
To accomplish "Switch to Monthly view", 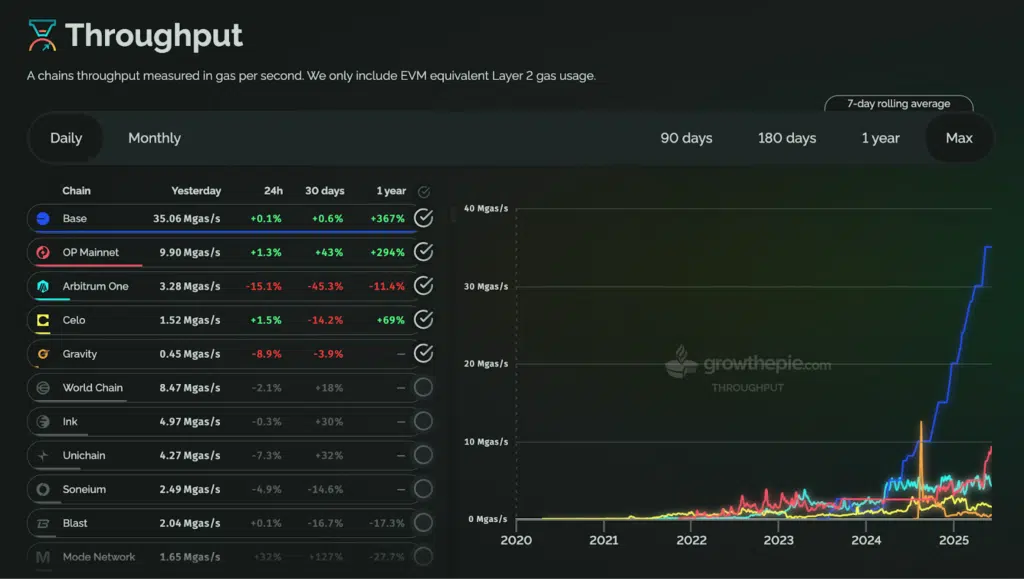I will point(154,138).
